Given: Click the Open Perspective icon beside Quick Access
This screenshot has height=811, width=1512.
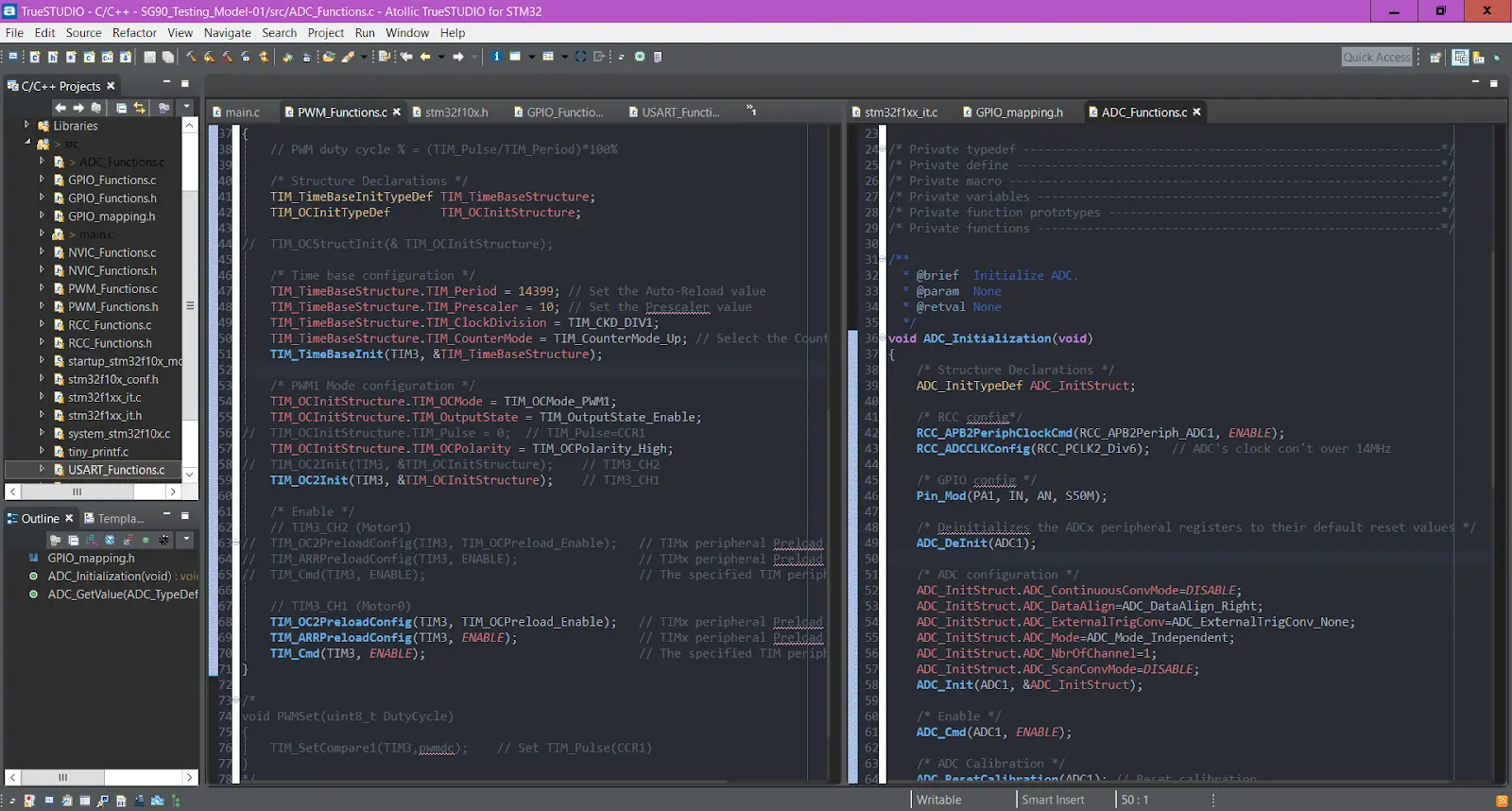Looking at the screenshot, I should tap(1435, 58).
